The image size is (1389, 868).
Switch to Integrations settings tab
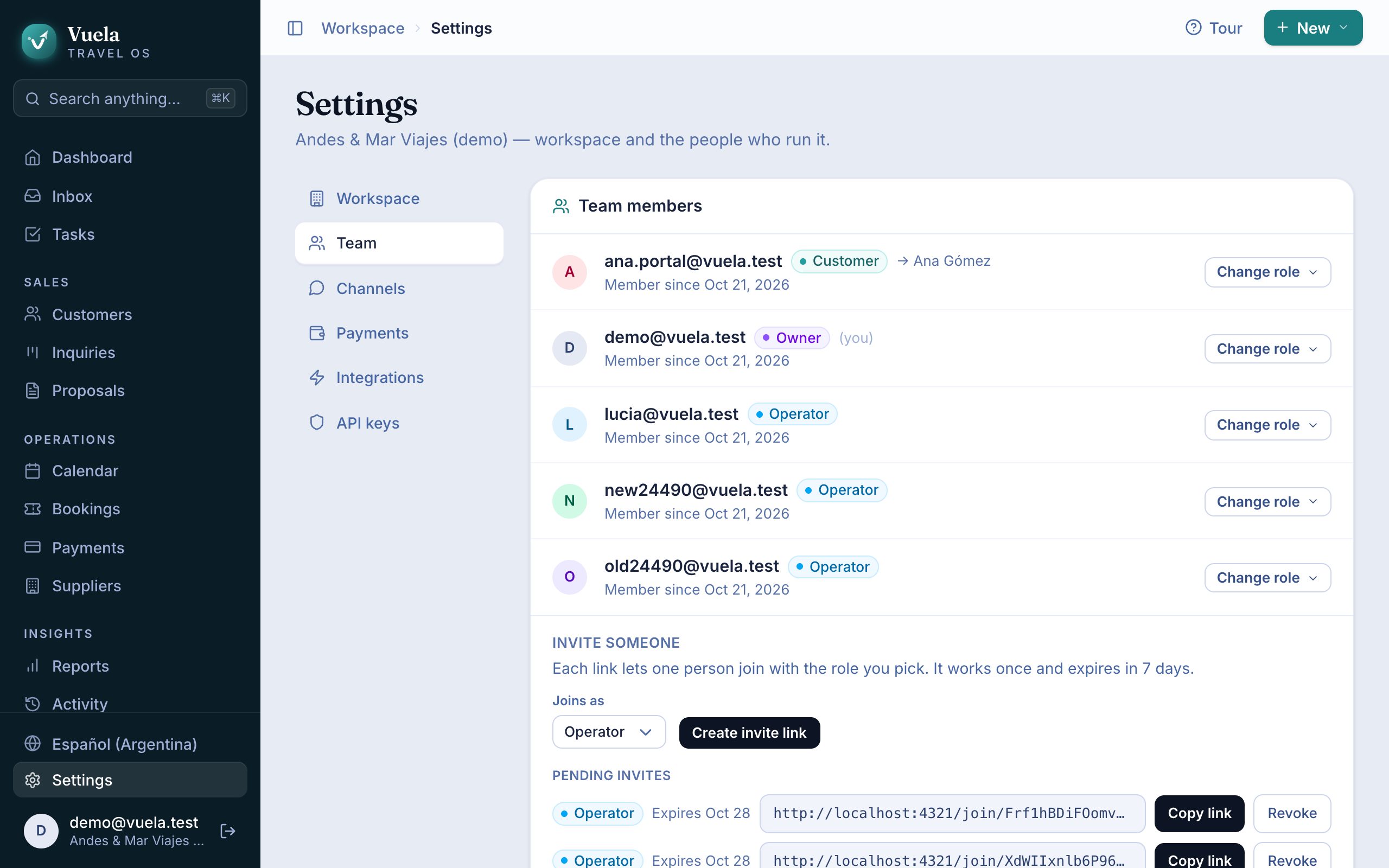[x=399, y=378]
